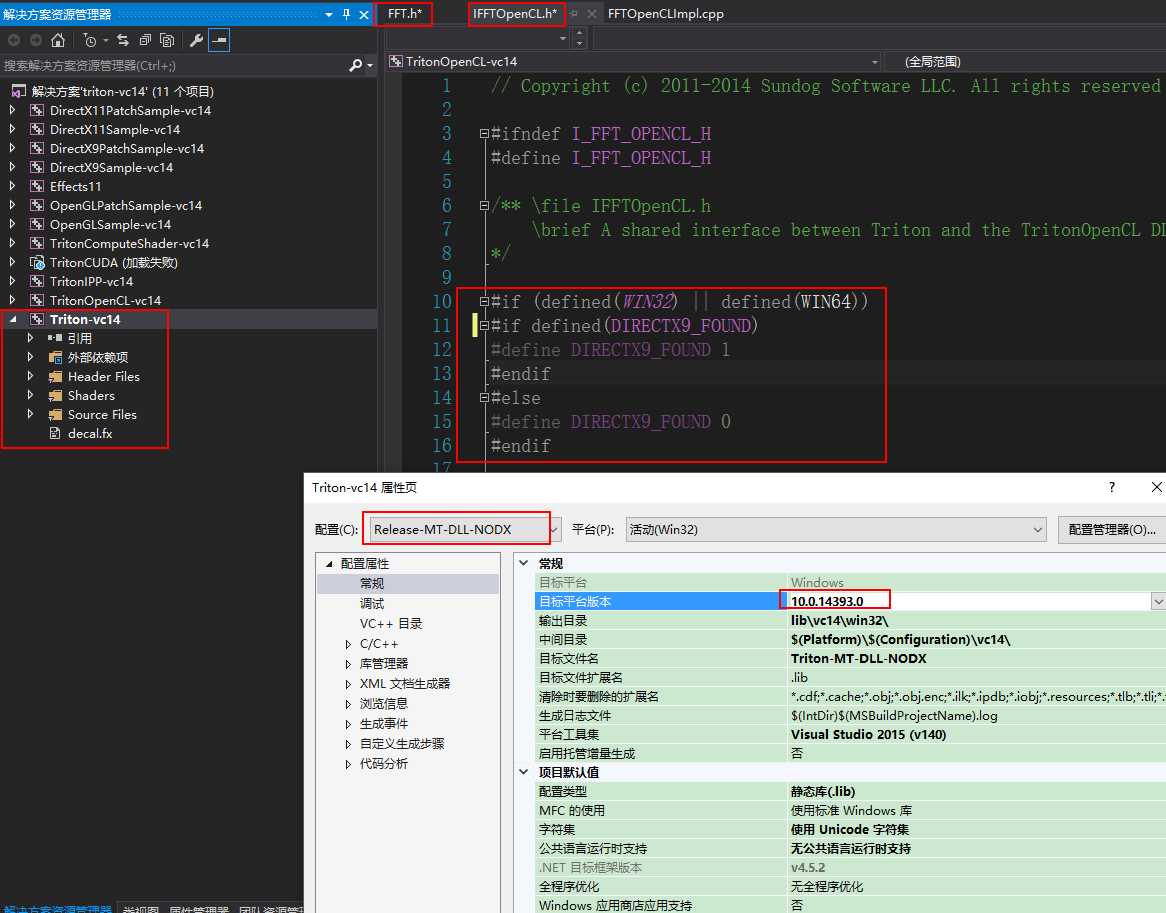This screenshot has height=913, width=1166.
Task: Click the pin icon on IFFTOpenCL.h tab
Action: point(574,13)
